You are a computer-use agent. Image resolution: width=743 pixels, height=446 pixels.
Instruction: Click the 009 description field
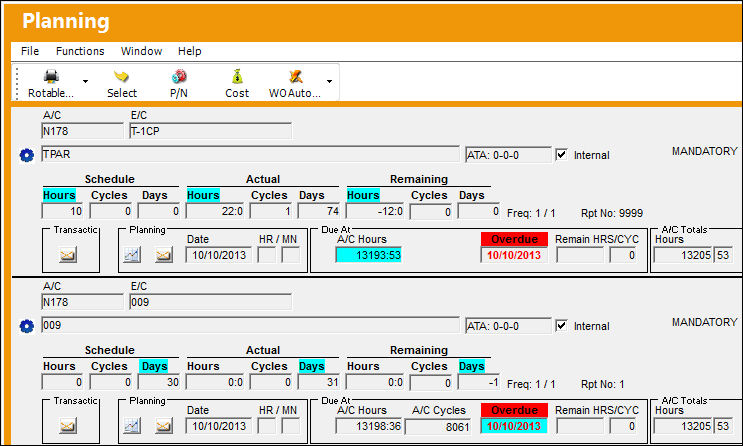pyautogui.click(x=250, y=325)
